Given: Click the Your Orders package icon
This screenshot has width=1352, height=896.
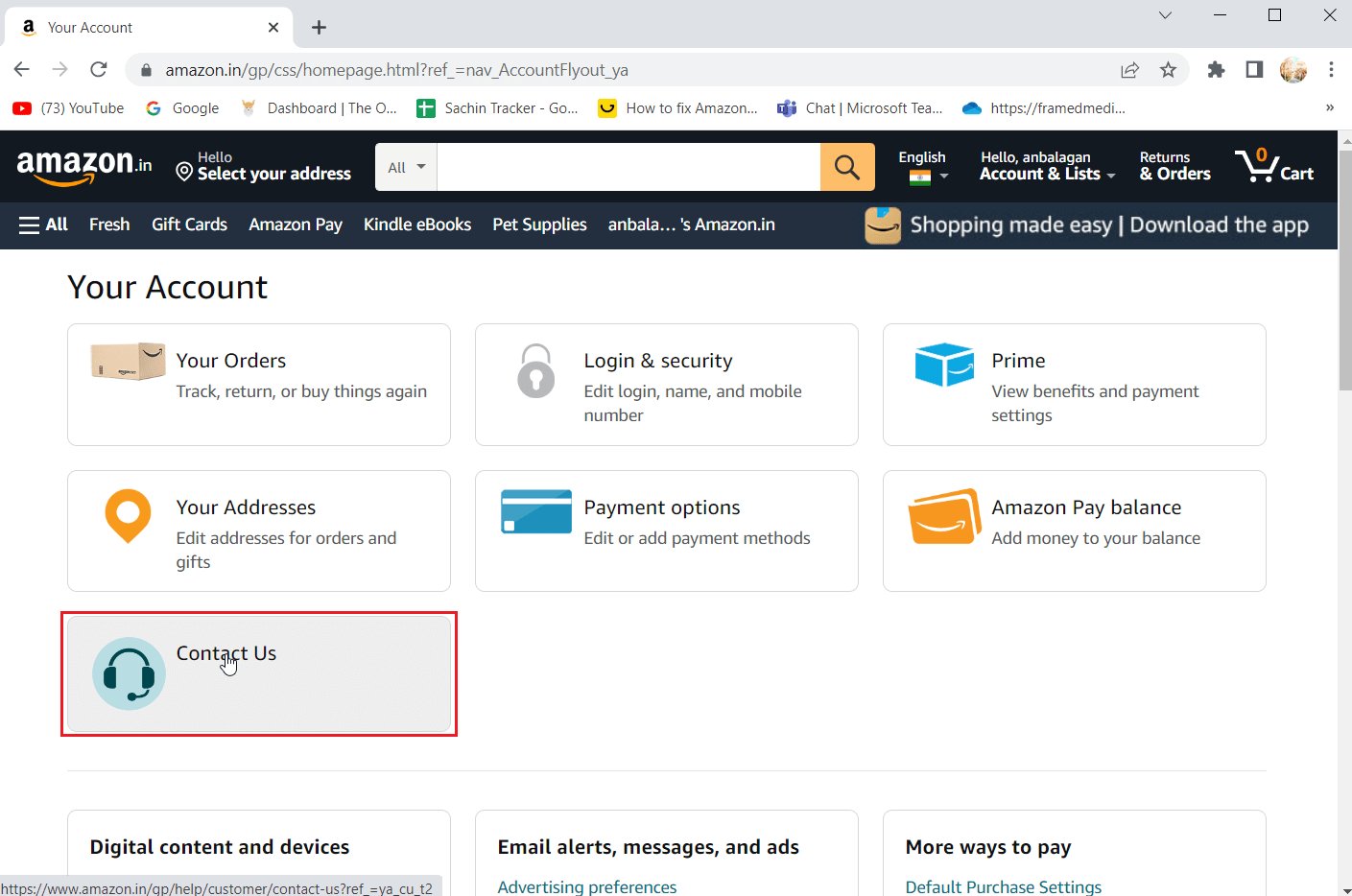Looking at the screenshot, I should (x=129, y=361).
